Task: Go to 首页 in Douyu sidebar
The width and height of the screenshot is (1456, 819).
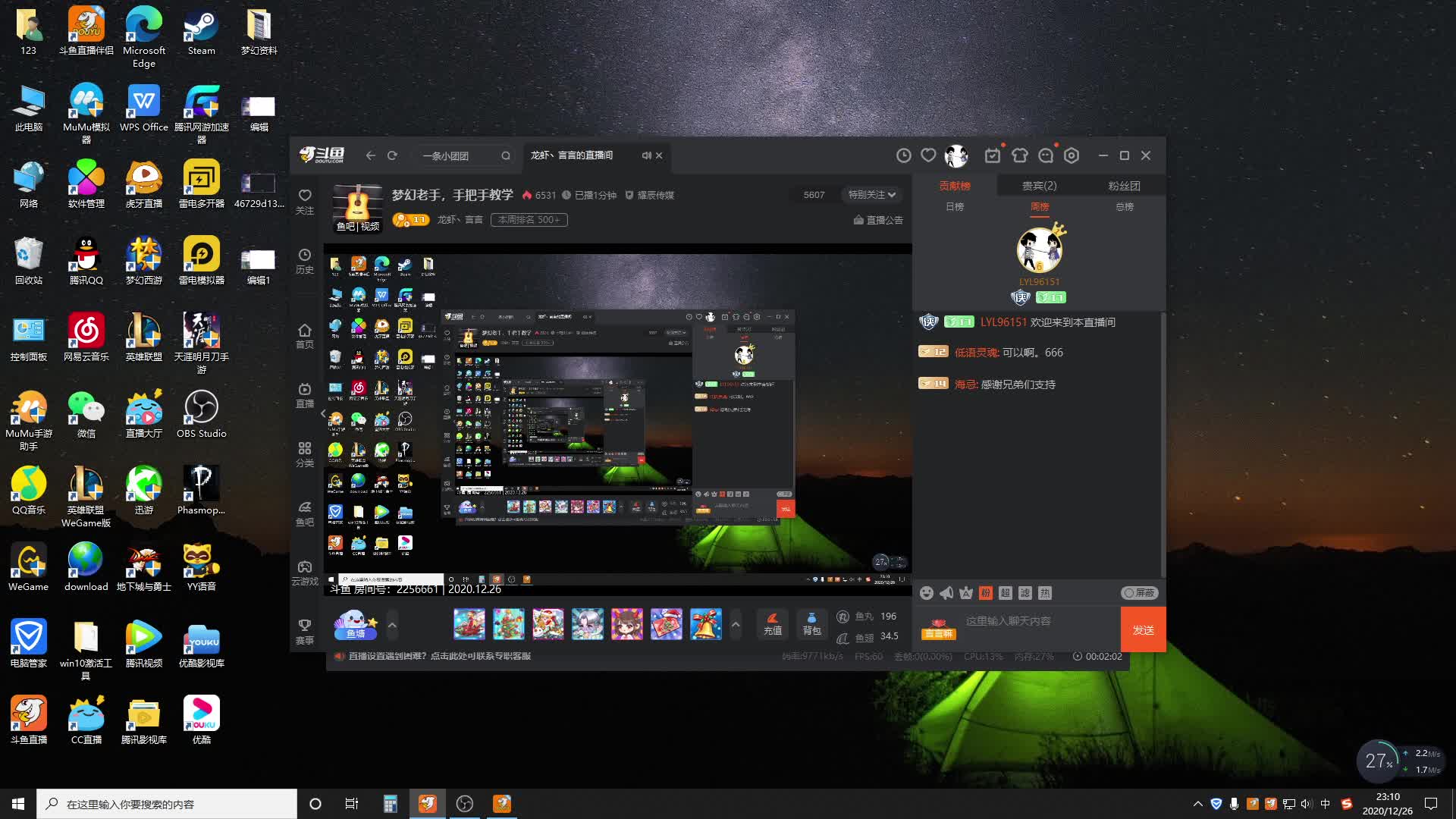Action: coord(304,336)
